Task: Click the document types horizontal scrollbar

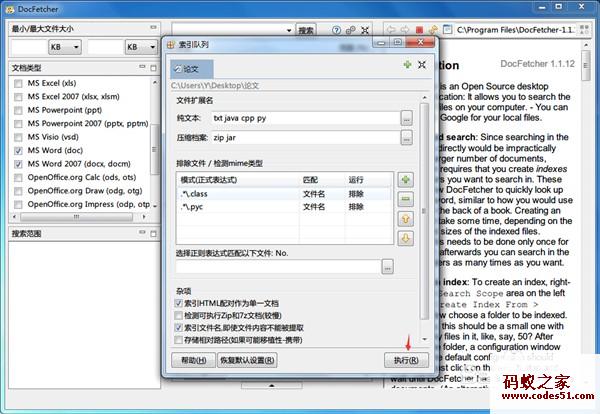Action: (79, 217)
